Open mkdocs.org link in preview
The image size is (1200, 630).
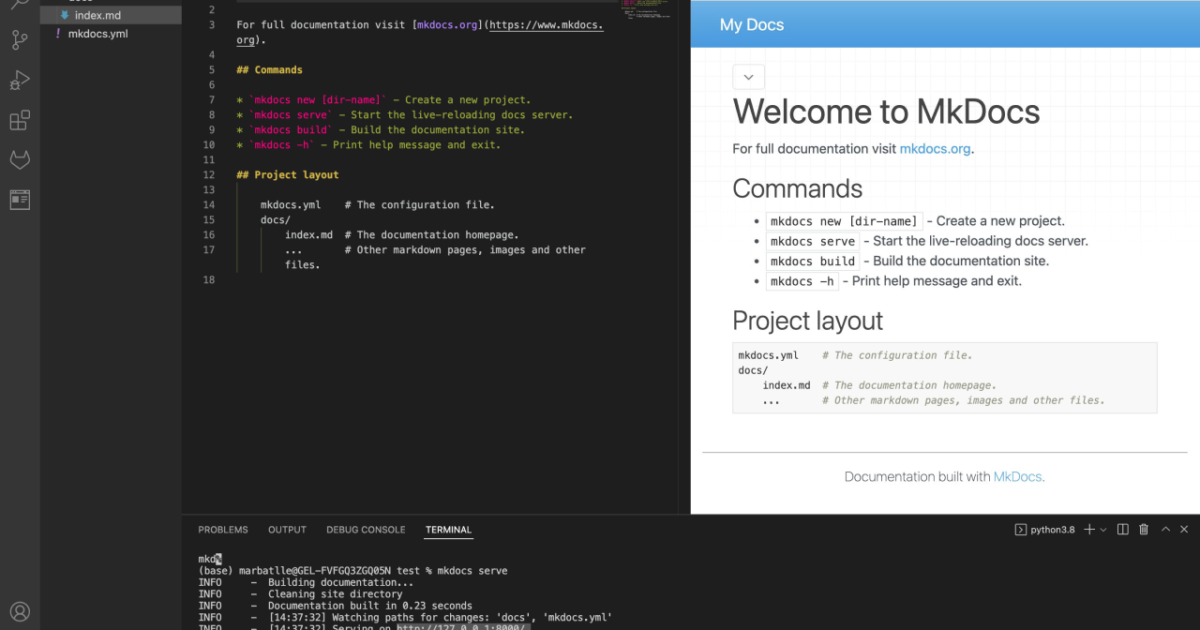click(x=935, y=149)
